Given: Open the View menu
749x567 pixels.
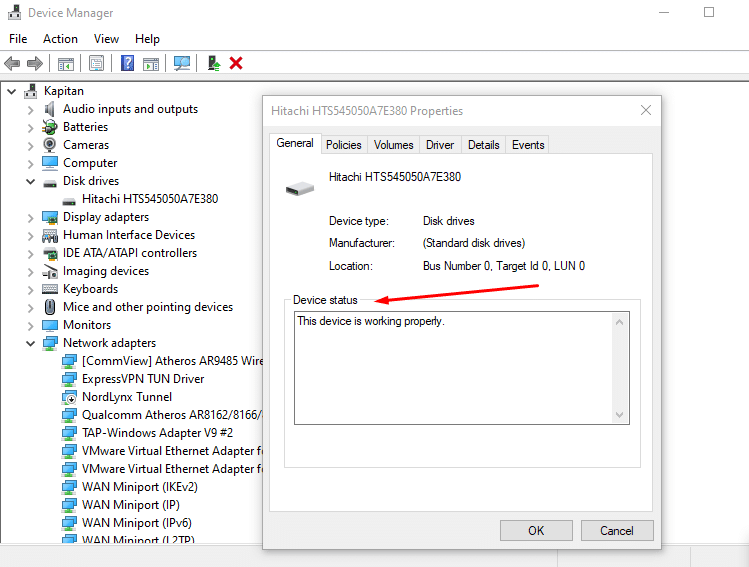Looking at the screenshot, I should pyautogui.click(x=106, y=39).
